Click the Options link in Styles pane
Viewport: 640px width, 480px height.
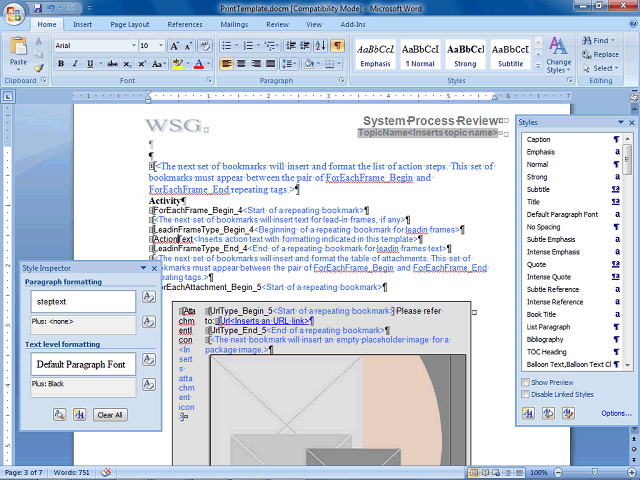coord(616,413)
